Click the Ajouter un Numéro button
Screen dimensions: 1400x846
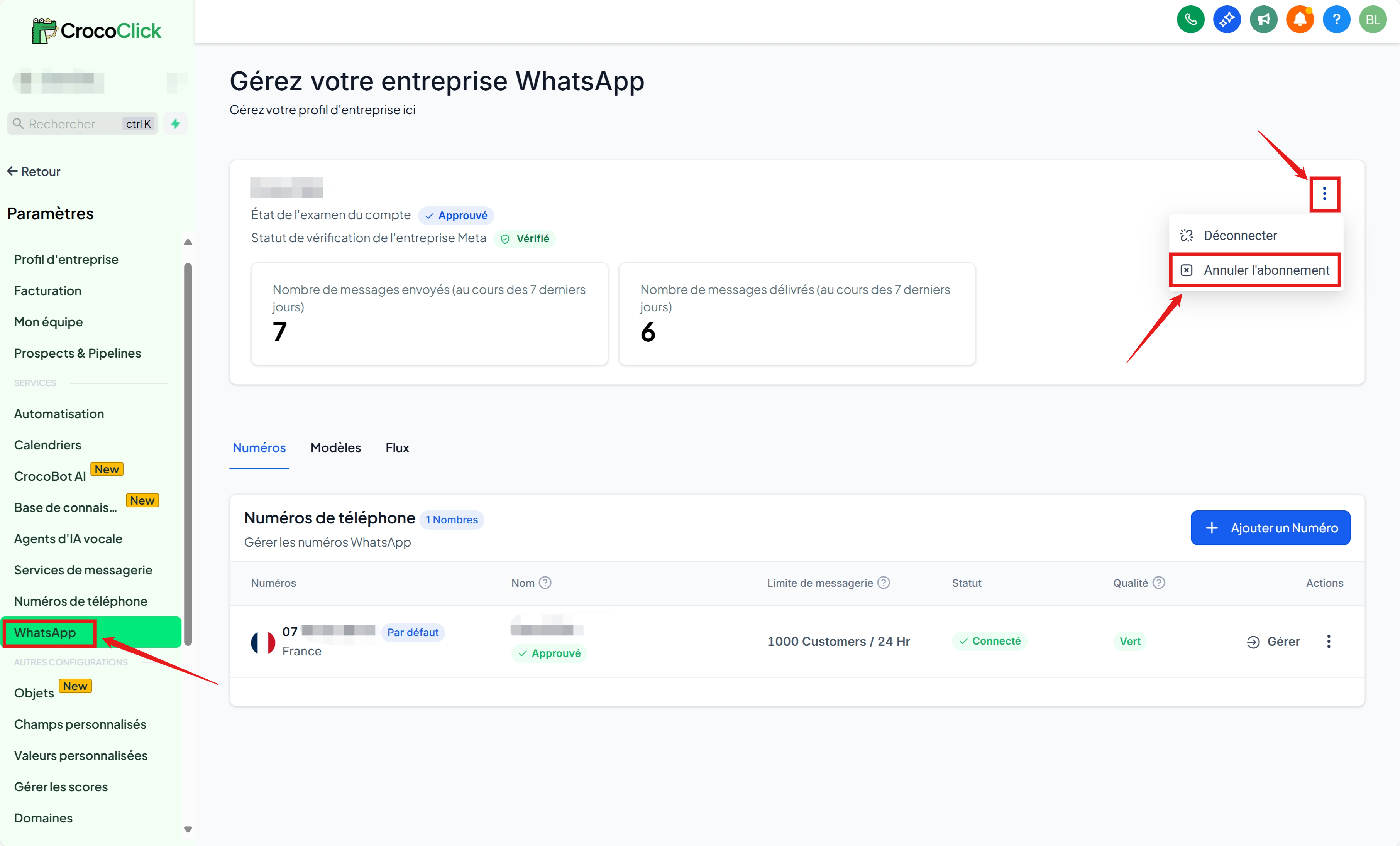click(x=1270, y=528)
